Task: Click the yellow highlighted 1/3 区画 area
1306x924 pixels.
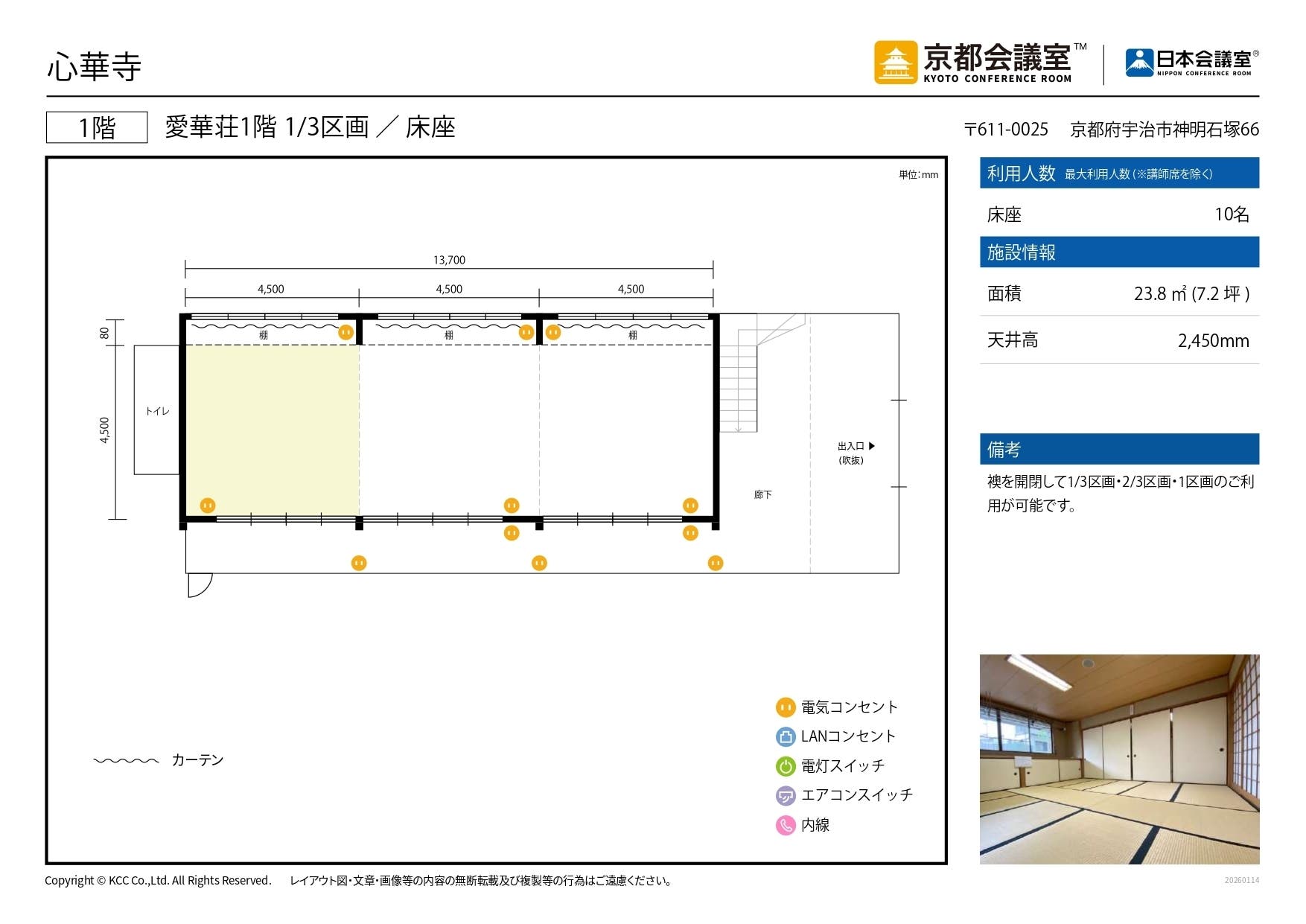Action: (x=272, y=428)
